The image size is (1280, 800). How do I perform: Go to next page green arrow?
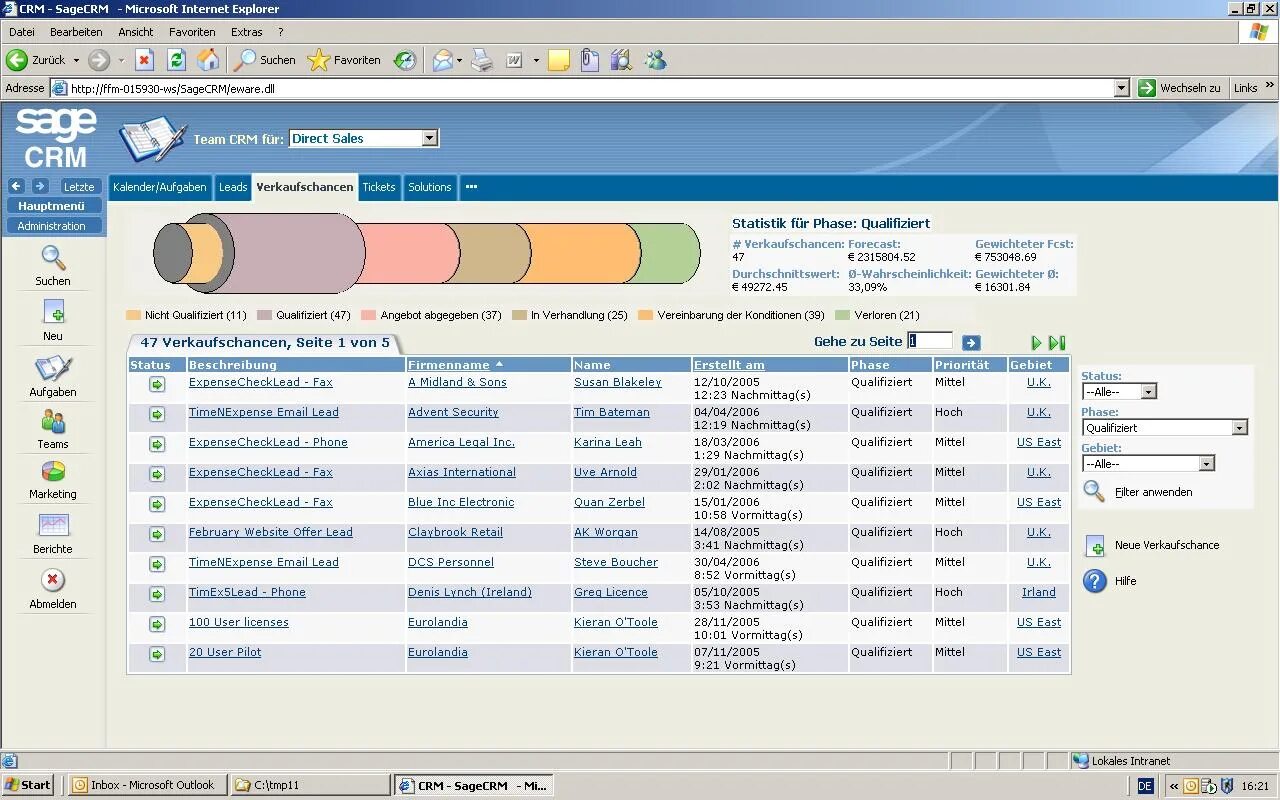click(x=1036, y=343)
